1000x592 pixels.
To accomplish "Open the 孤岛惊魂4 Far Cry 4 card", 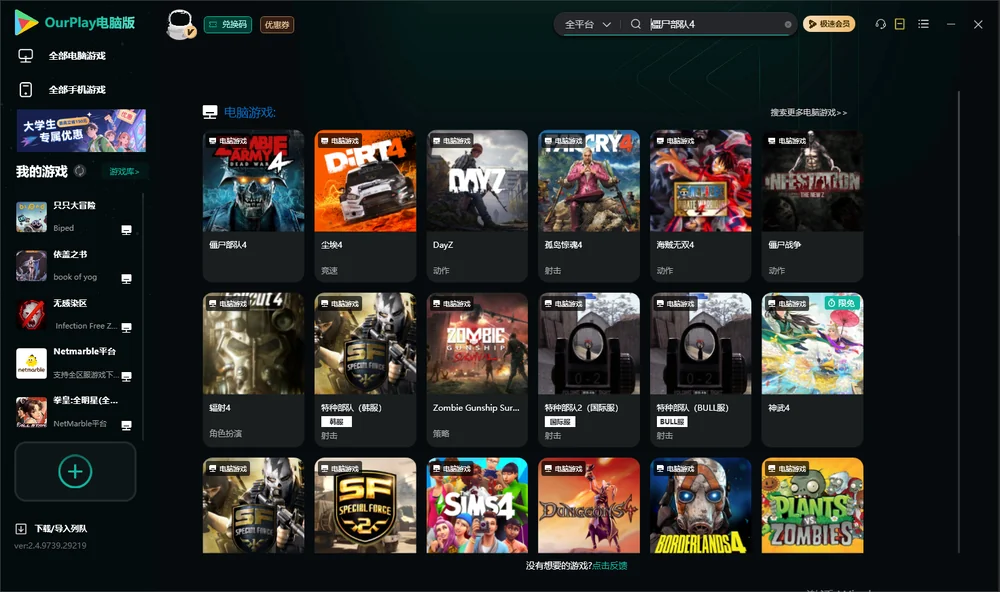I will pyautogui.click(x=589, y=205).
